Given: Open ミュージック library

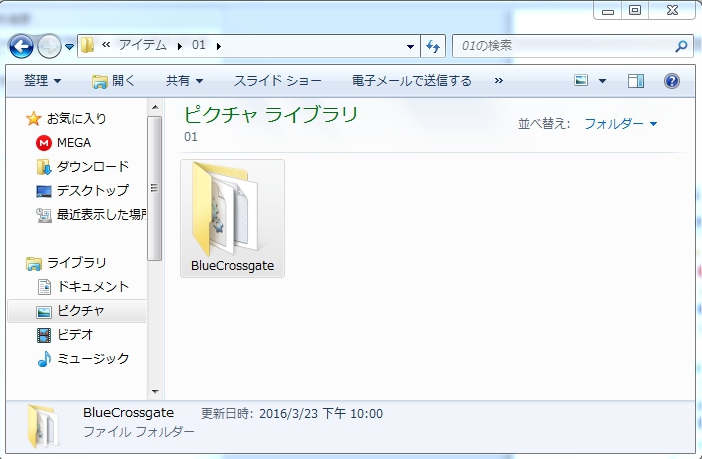Looking at the screenshot, I should coord(93,359).
